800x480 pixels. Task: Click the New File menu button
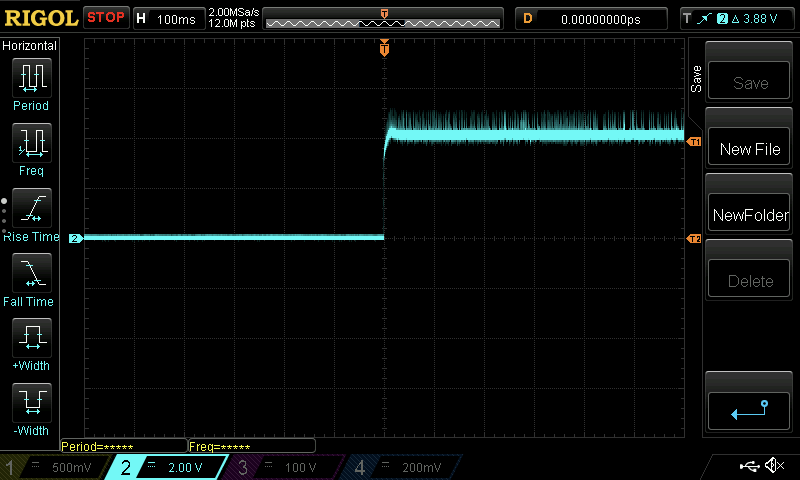tap(750, 149)
